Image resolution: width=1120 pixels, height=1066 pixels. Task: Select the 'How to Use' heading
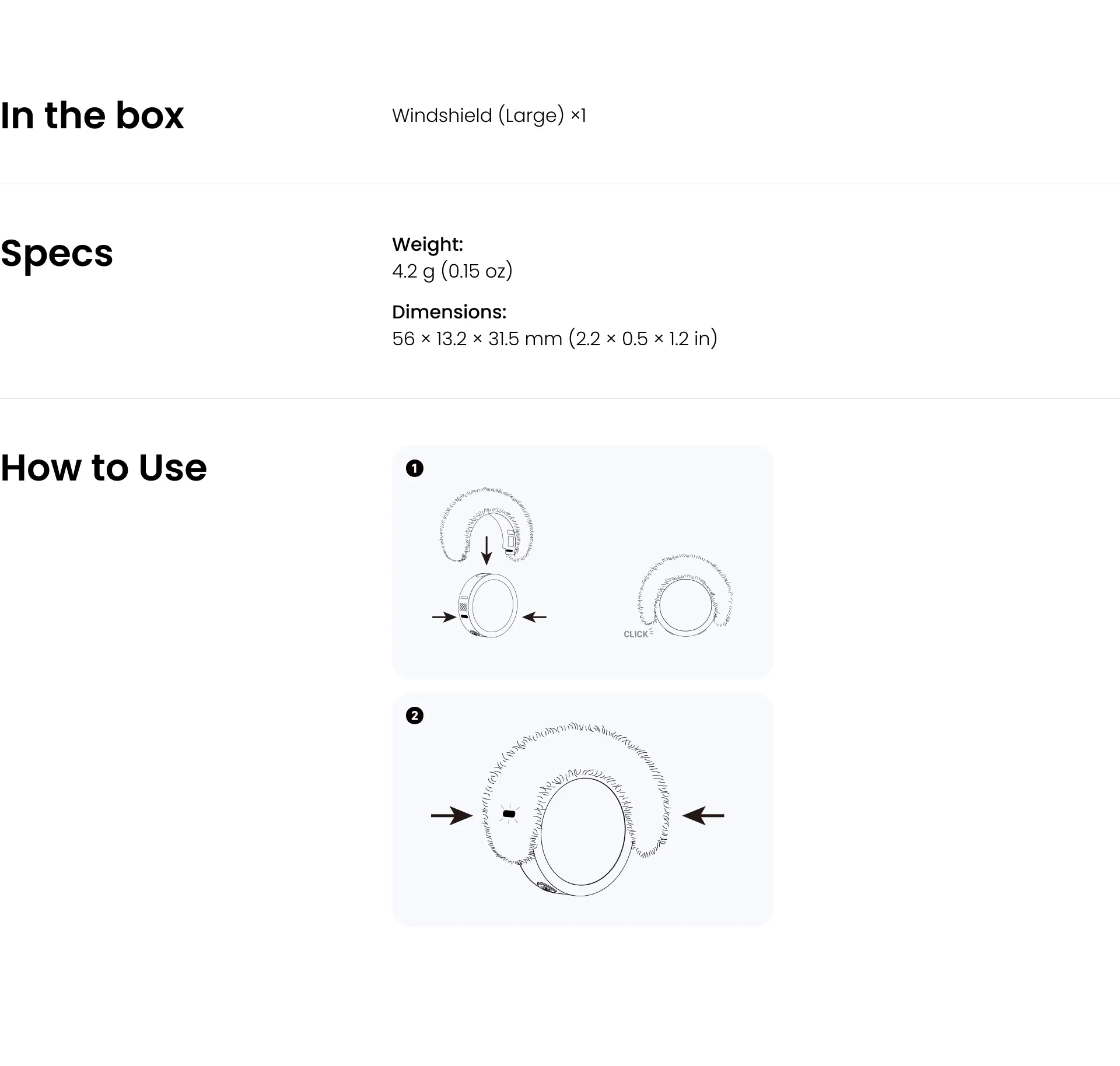(104, 468)
